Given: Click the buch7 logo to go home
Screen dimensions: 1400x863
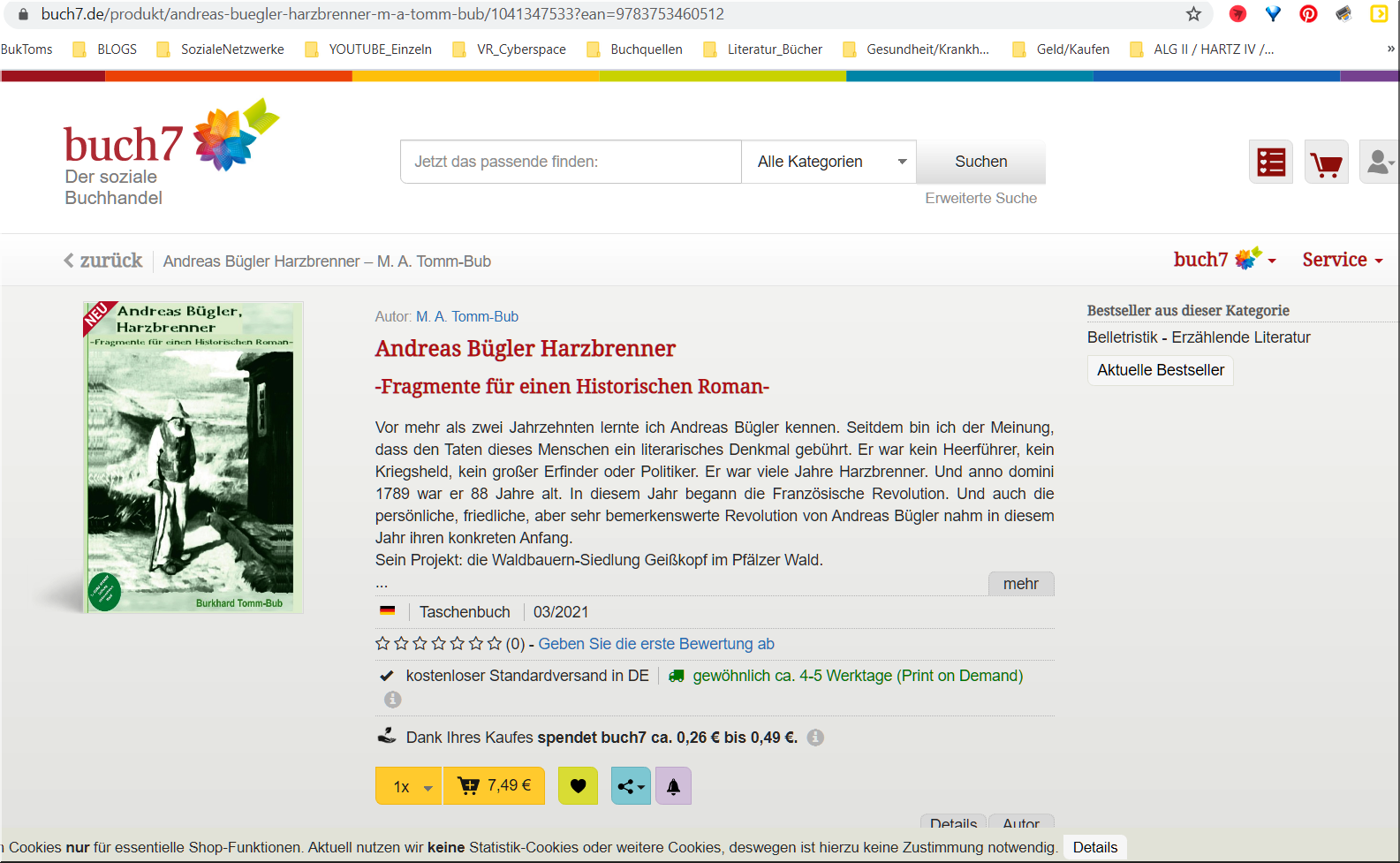Looking at the screenshot, I should 170,152.
